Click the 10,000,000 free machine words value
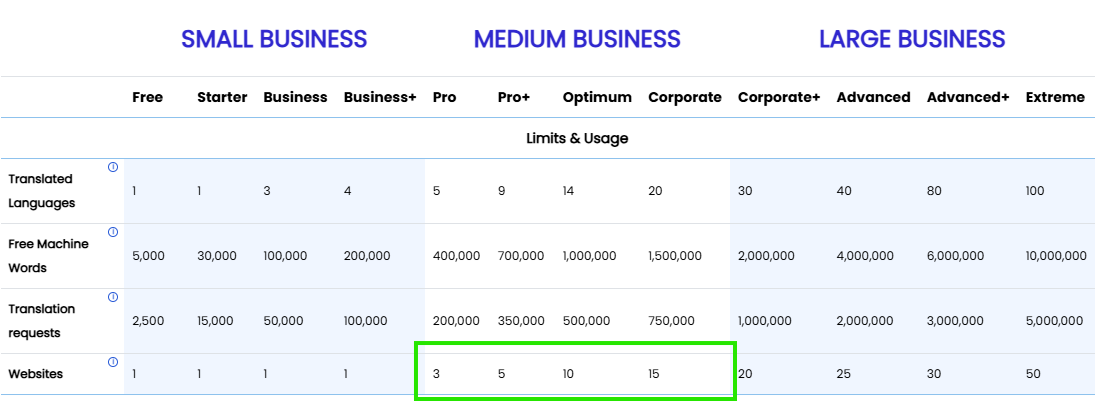The height and width of the screenshot is (407, 1100). [1056, 256]
